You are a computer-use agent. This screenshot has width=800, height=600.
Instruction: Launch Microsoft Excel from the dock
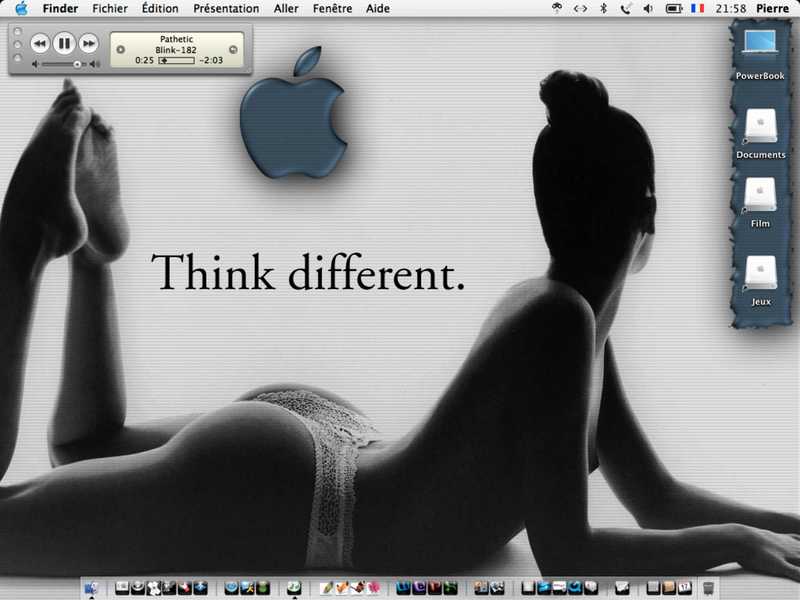(451, 588)
